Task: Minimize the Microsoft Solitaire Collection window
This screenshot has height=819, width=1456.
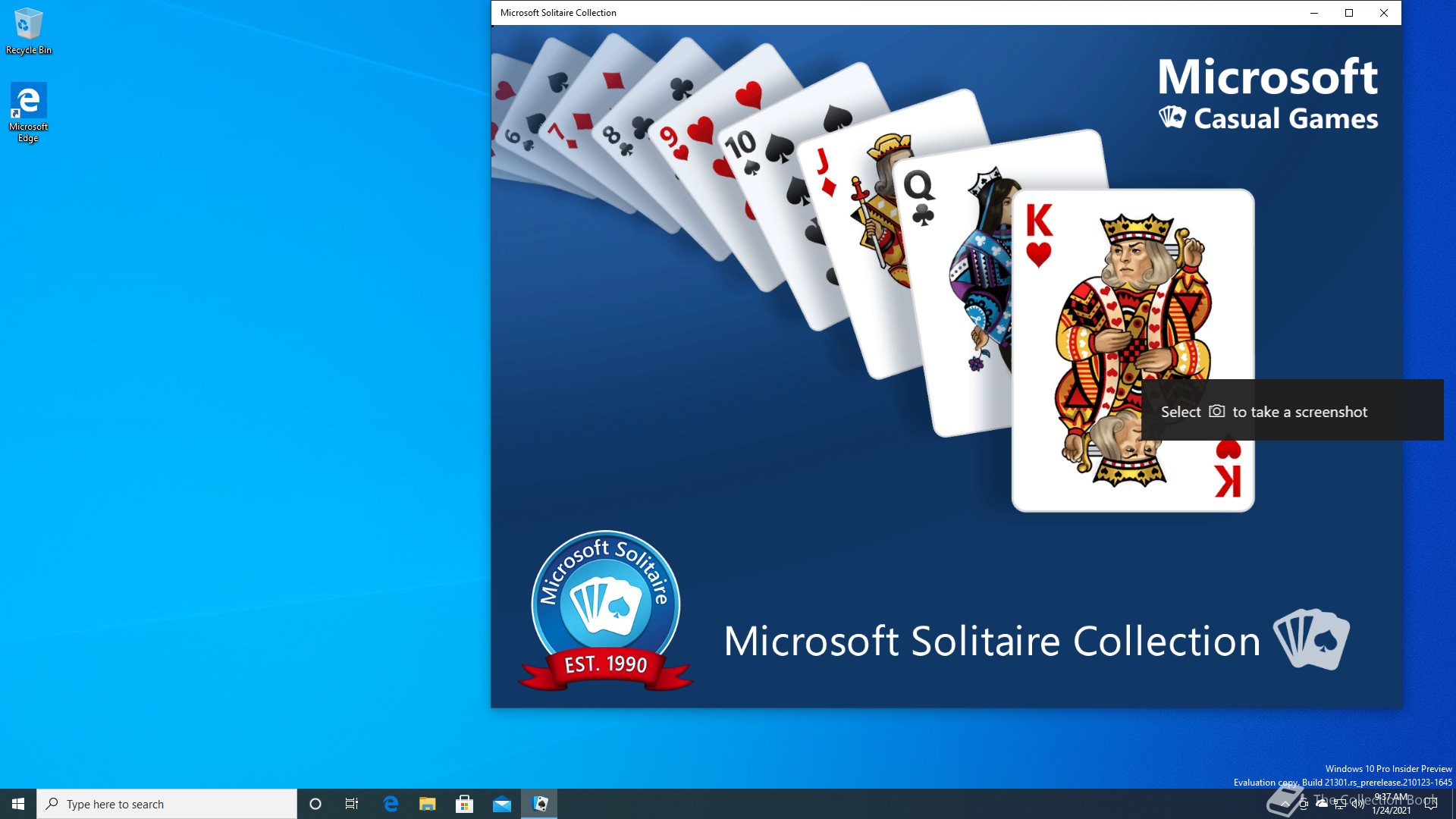Action: click(x=1314, y=13)
